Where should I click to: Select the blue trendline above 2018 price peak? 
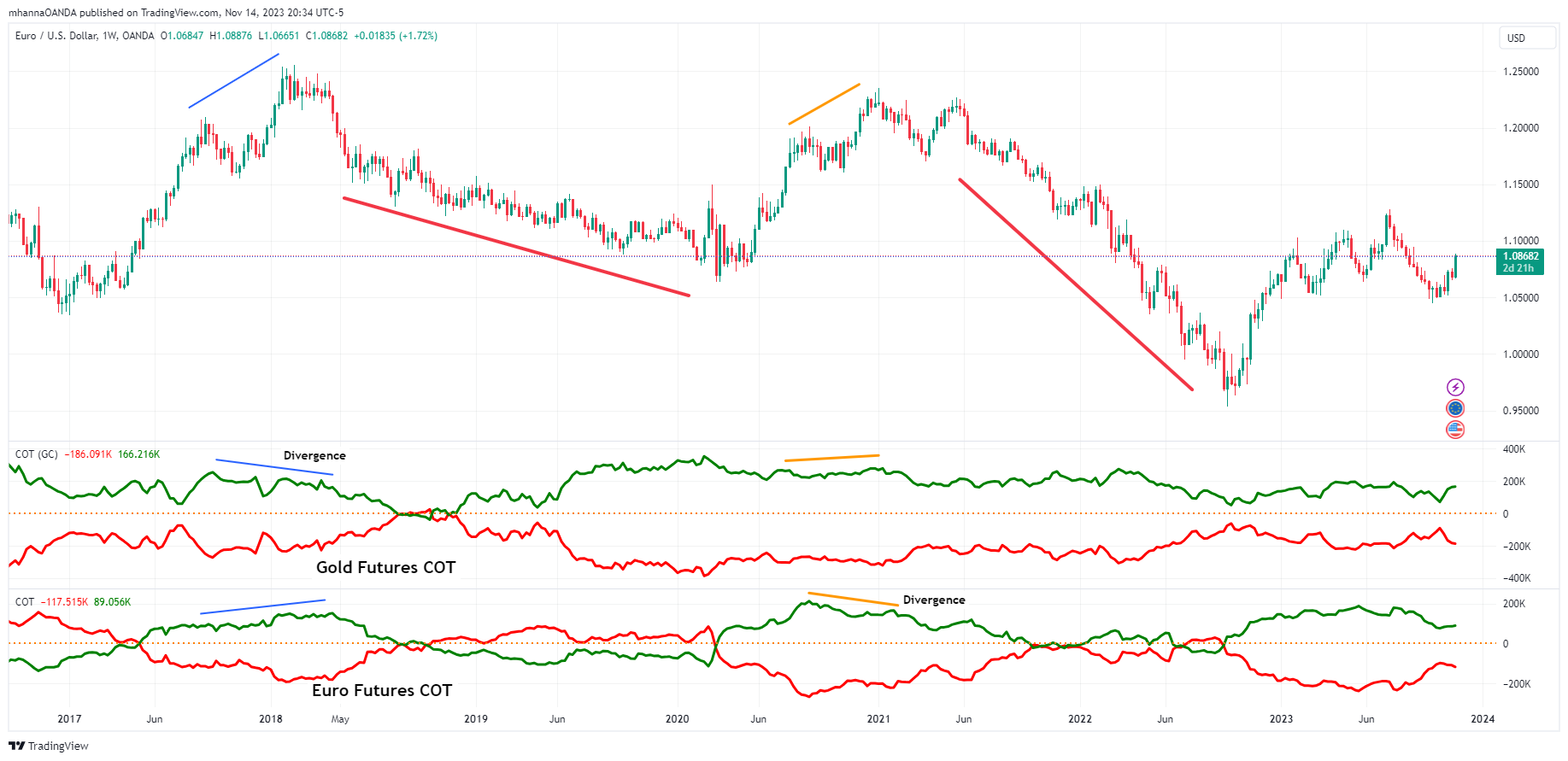click(x=233, y=81)
